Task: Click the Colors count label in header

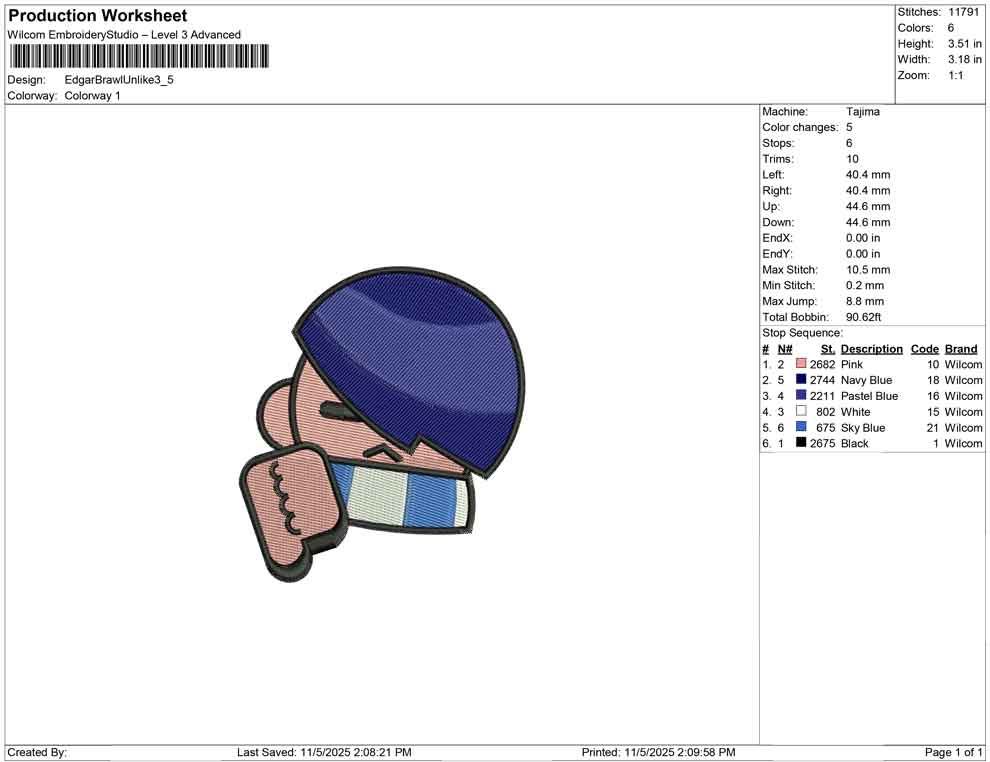Action: (x=915, y=28)
